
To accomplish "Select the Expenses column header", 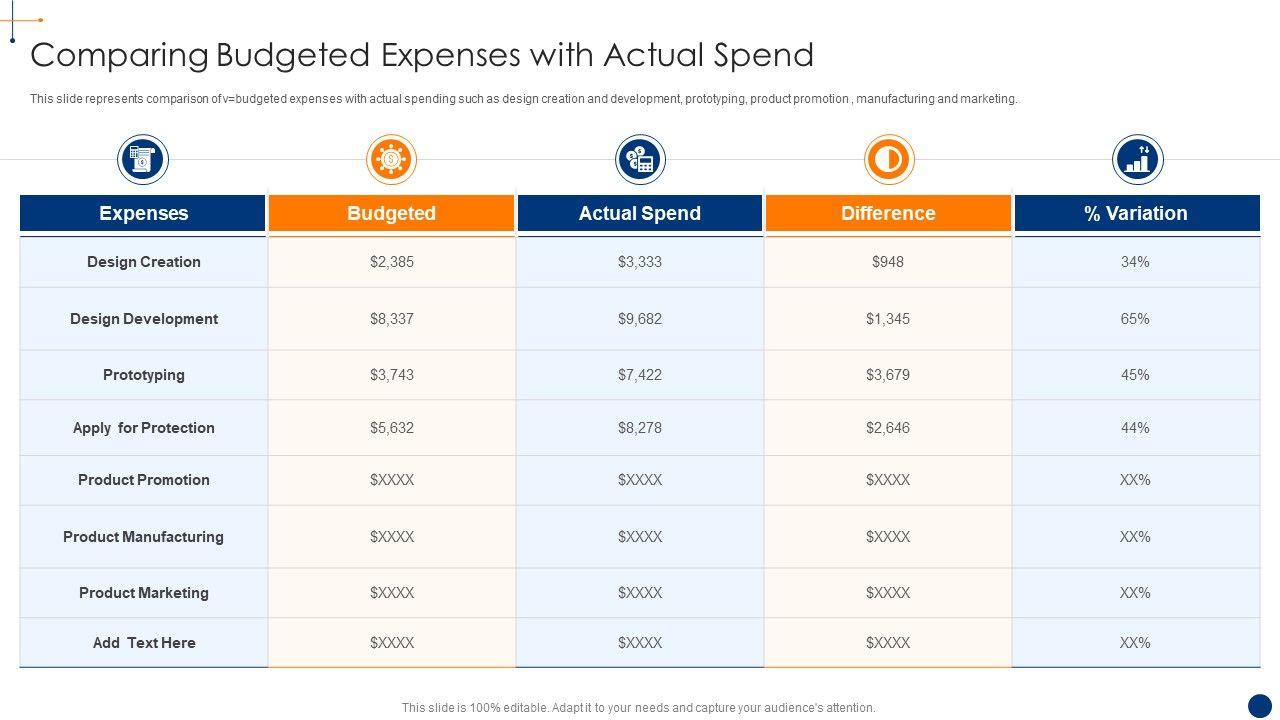I will [x=143, y=213].
